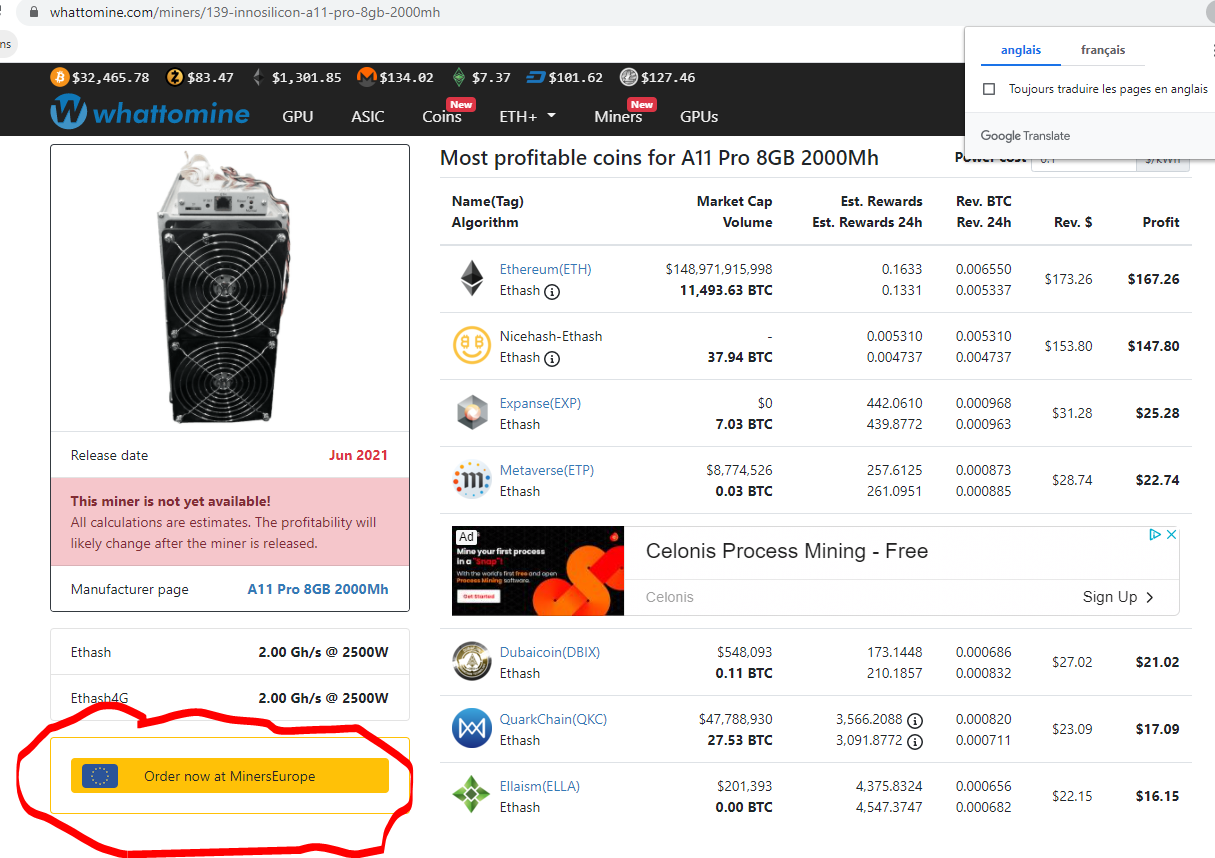Click the Whattomine logo
1215x858 pixels.
tap(150, 112)
